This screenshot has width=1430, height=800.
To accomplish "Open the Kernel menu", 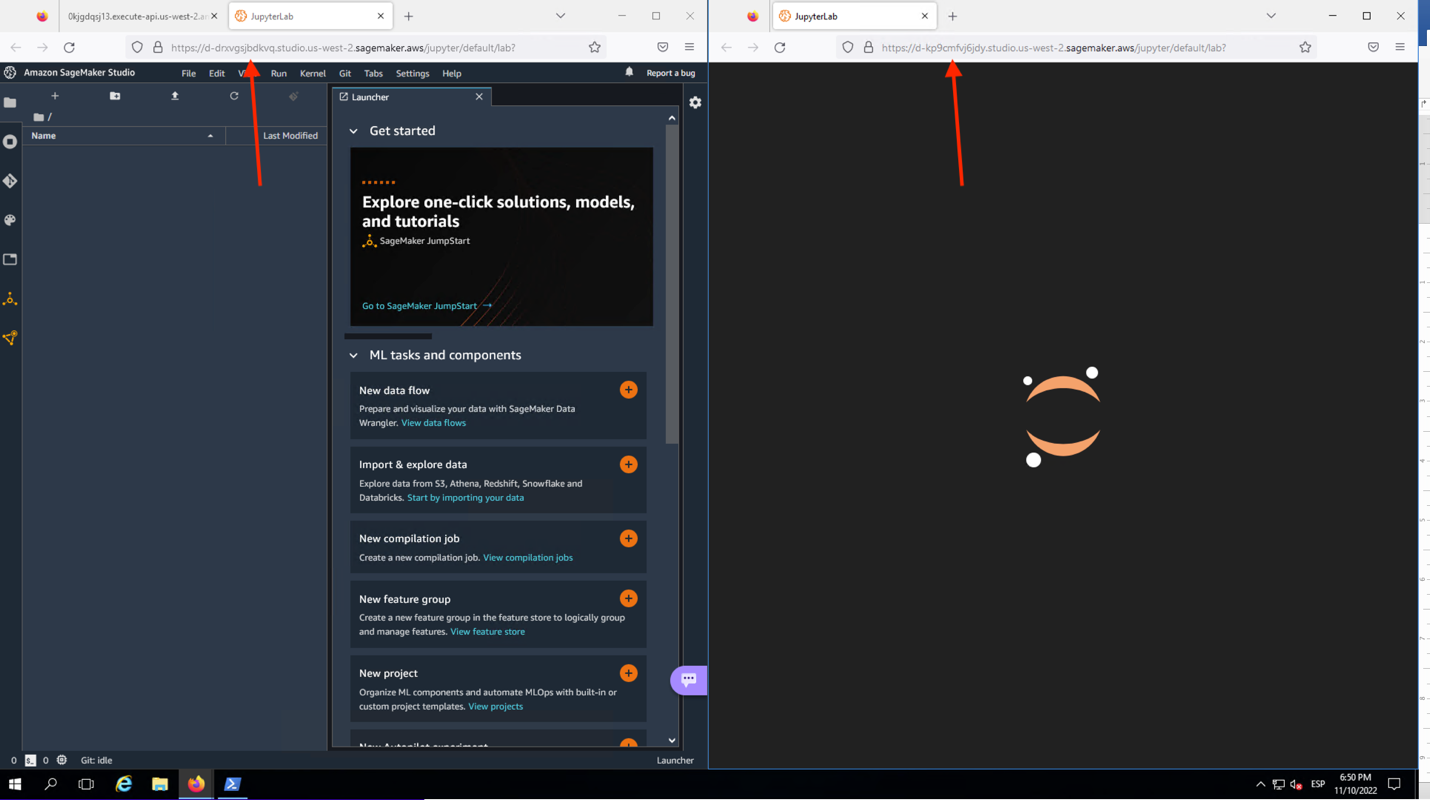I will pos(313,73).
